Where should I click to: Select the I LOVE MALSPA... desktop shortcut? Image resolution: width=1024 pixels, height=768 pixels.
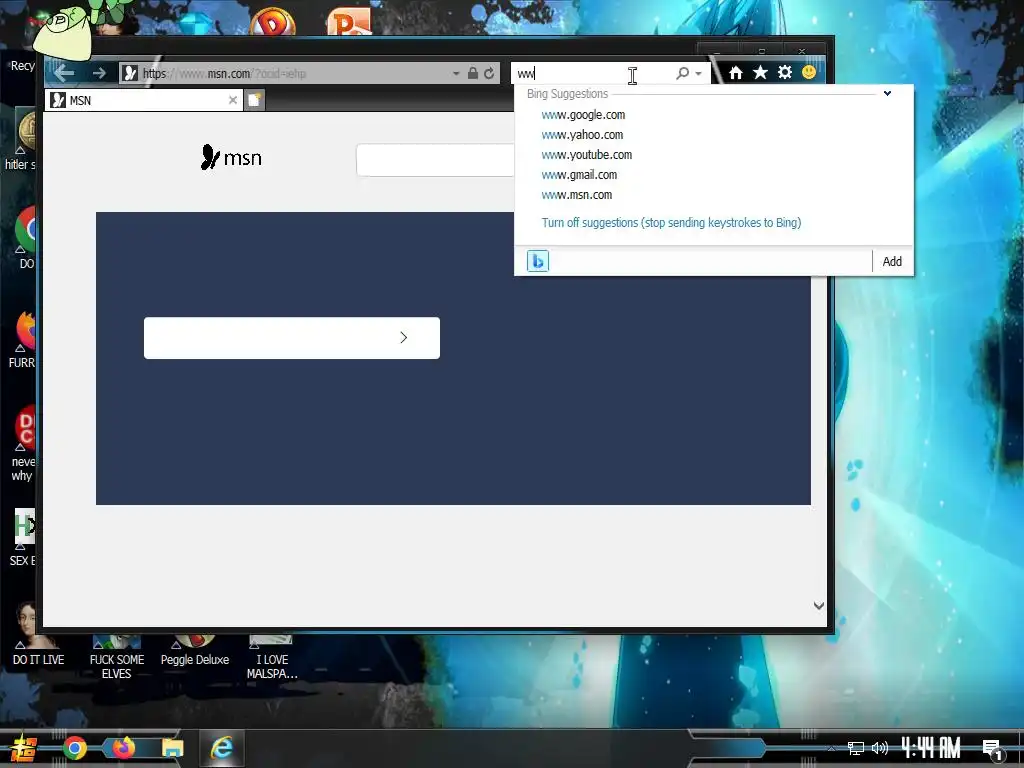(x=272, y=657)
